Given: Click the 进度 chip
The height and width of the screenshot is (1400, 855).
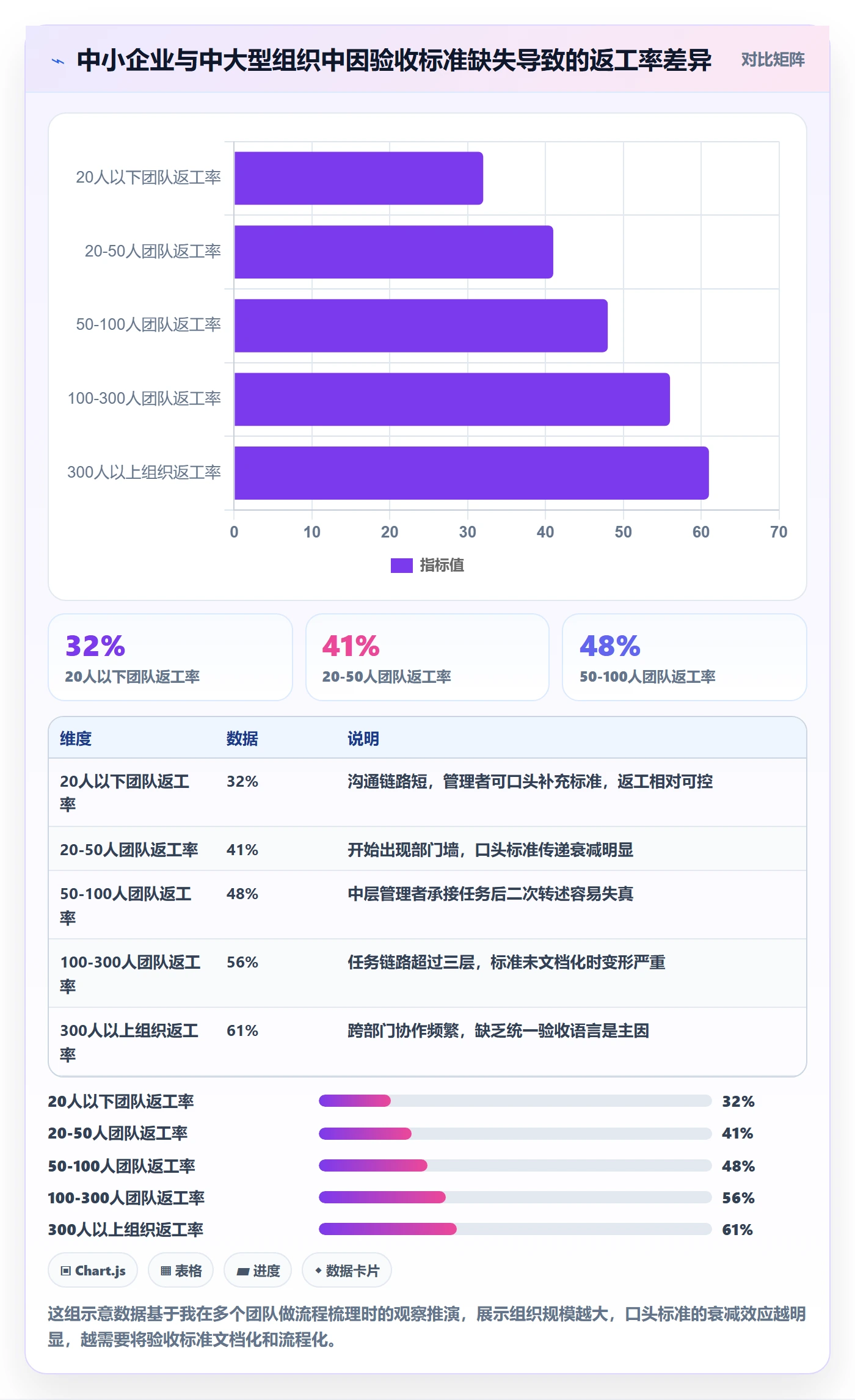Looking at the screenshot, I should 258,1271.
